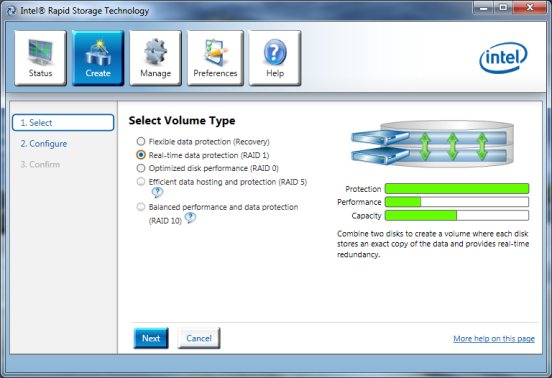Click the app icon in title bar
The image size is (552, 378).
coord(12,11)
